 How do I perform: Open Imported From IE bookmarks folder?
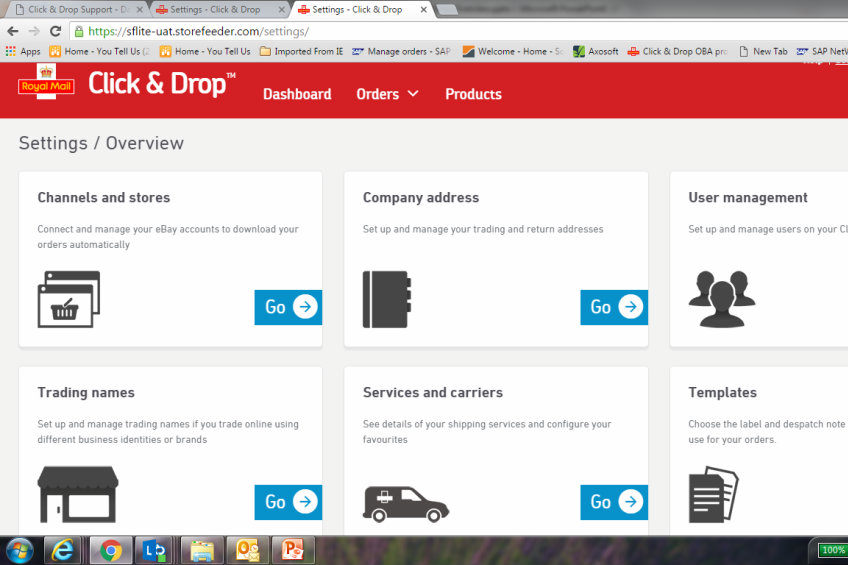pyautogui.click(x=301, y=51)
